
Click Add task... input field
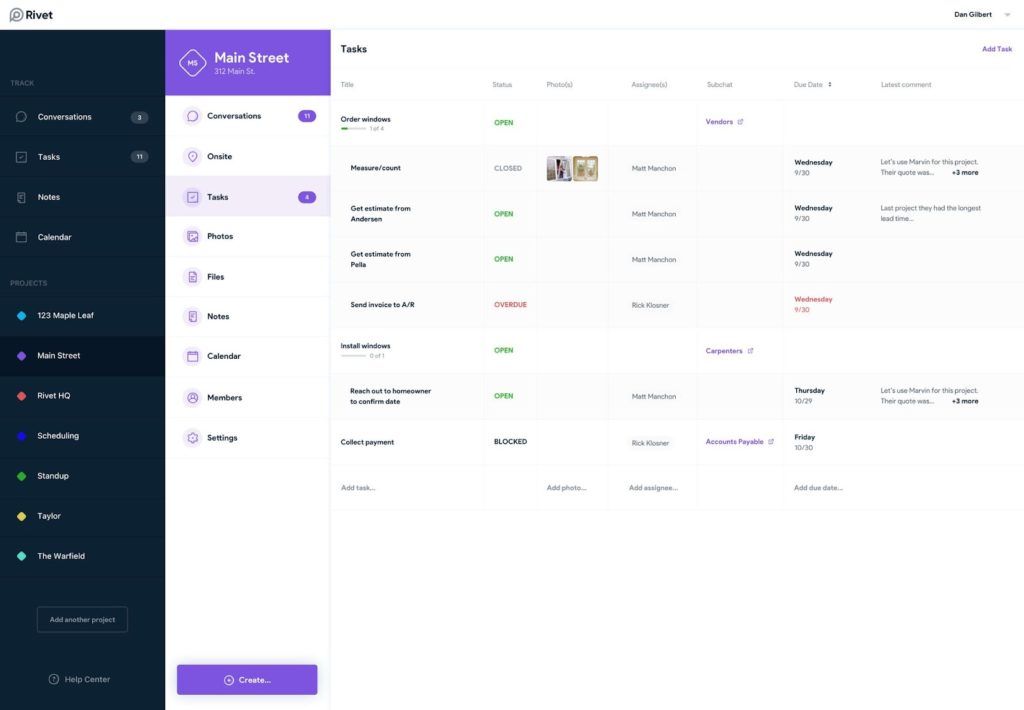click(x=358, y=488)
